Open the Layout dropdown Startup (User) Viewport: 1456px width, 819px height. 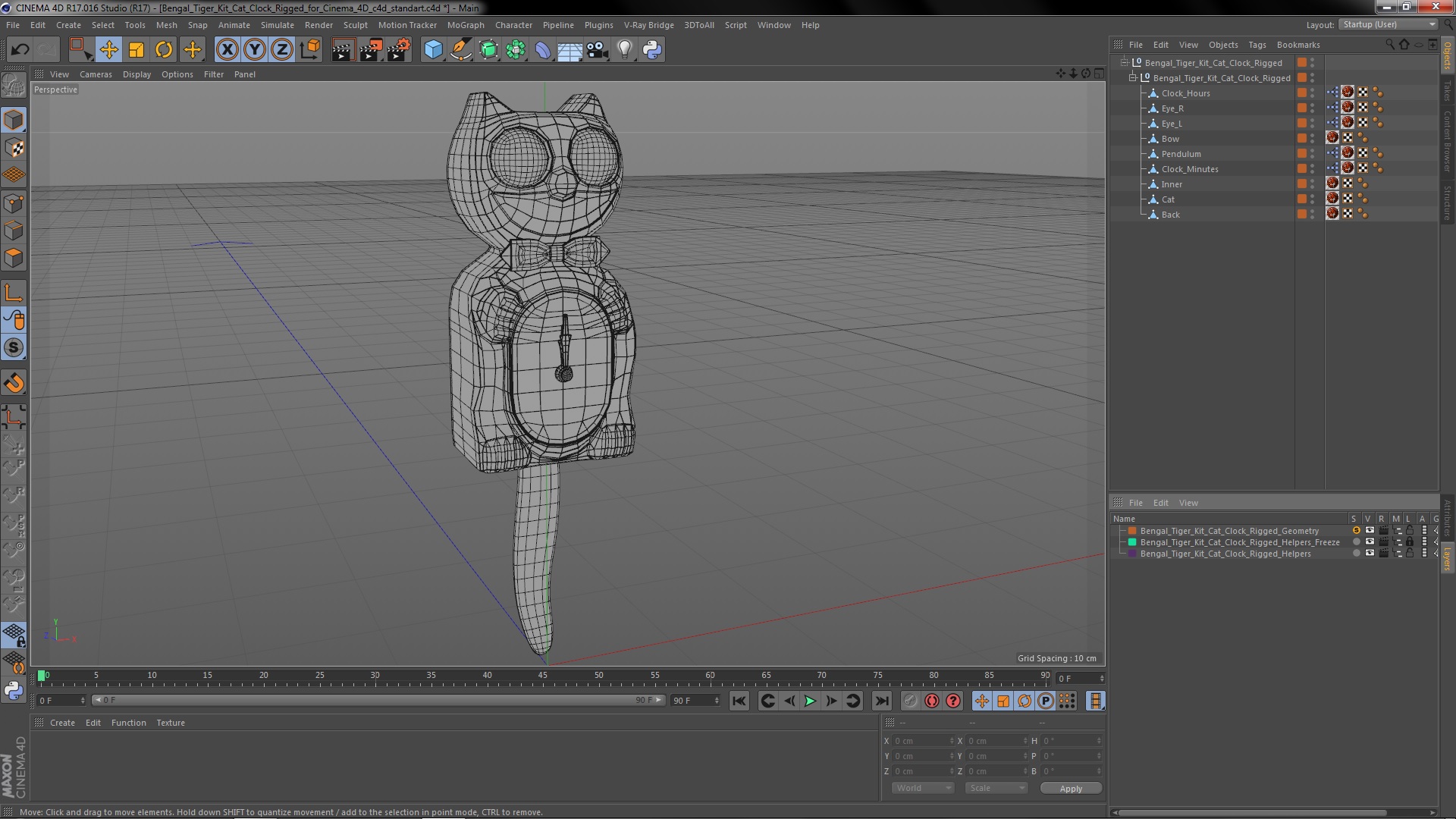pyautogui.click(x=1388, y=24)
